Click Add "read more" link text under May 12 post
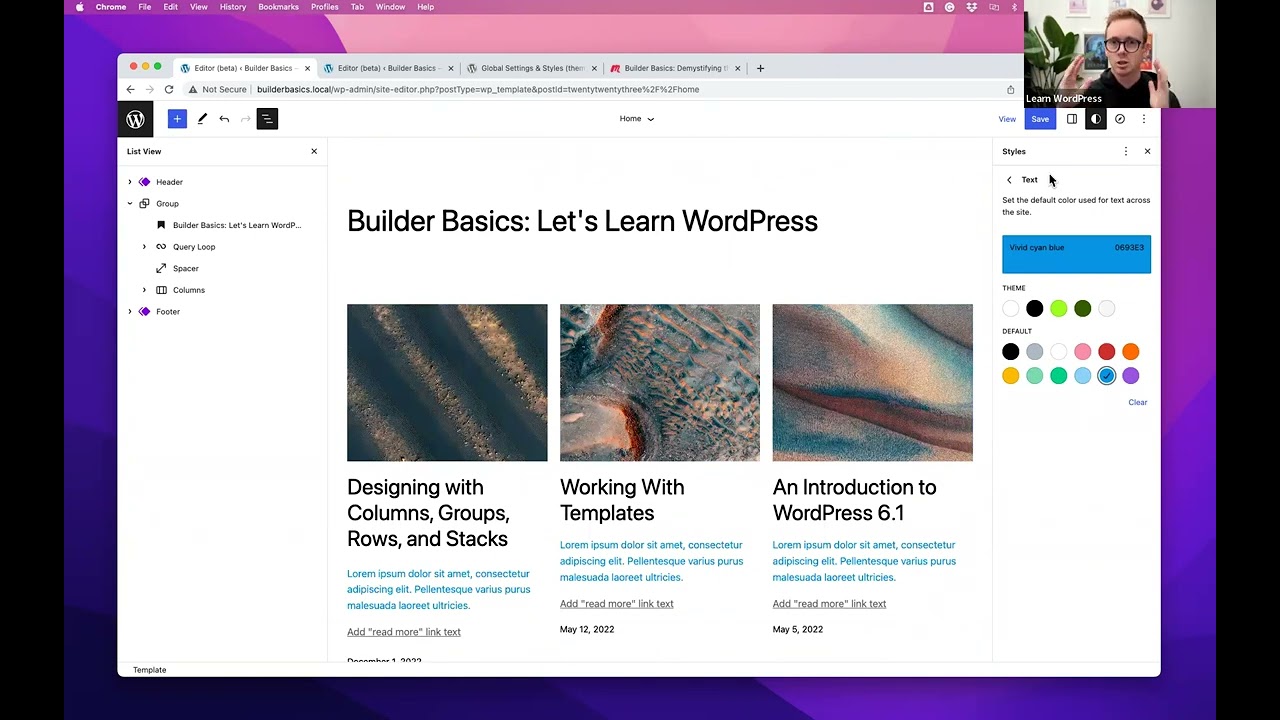 (x=617, y=604)
